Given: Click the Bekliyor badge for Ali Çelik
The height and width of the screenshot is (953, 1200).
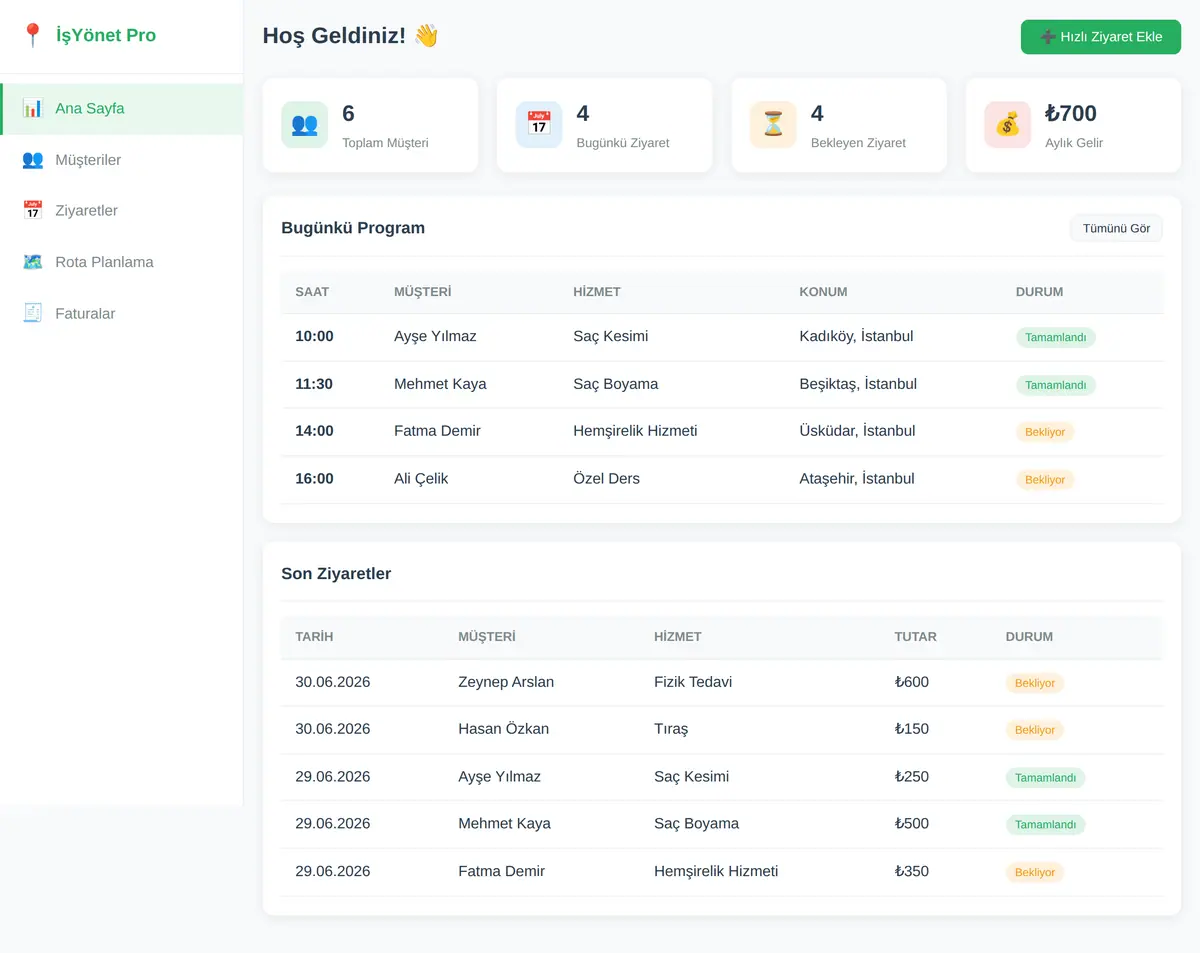Looking at the screenshot, I should point(1045,480).
